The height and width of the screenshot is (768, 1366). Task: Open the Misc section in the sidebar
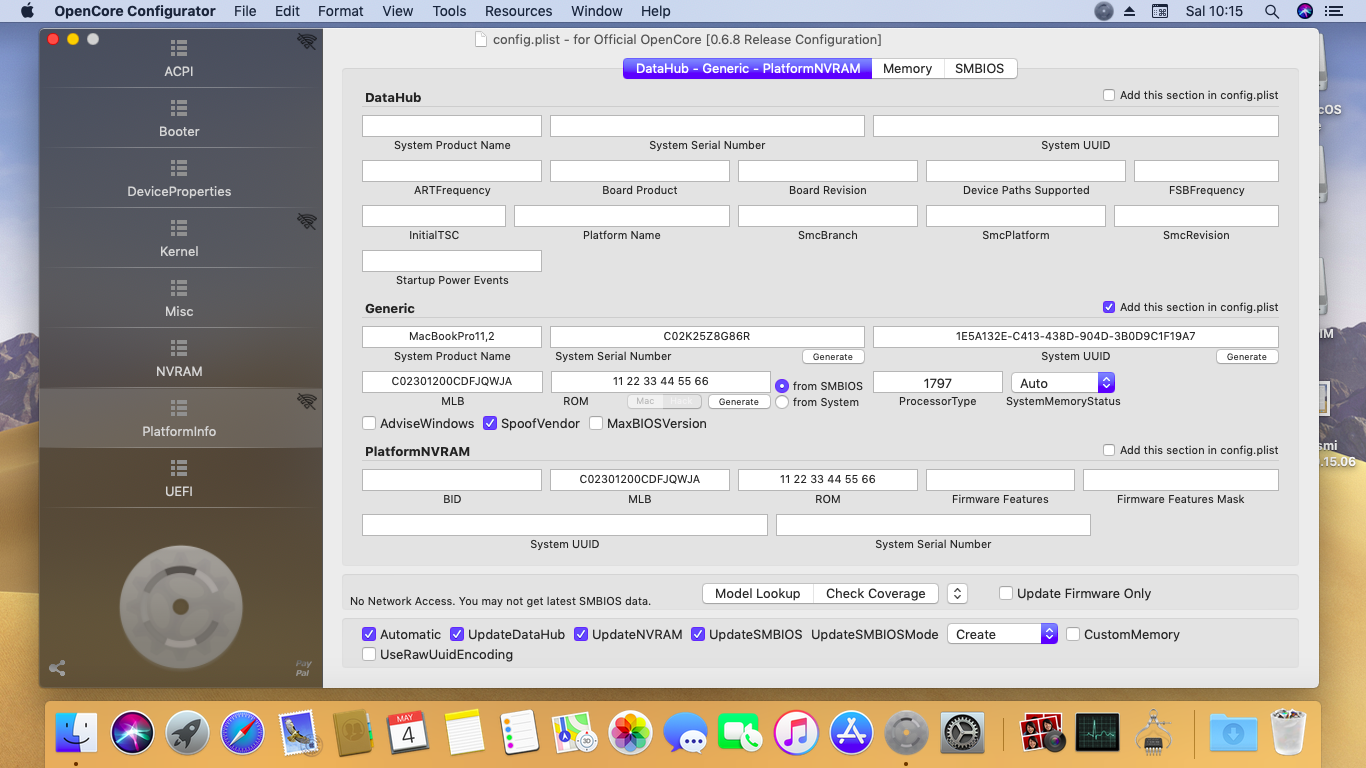(x=180, y=298)
